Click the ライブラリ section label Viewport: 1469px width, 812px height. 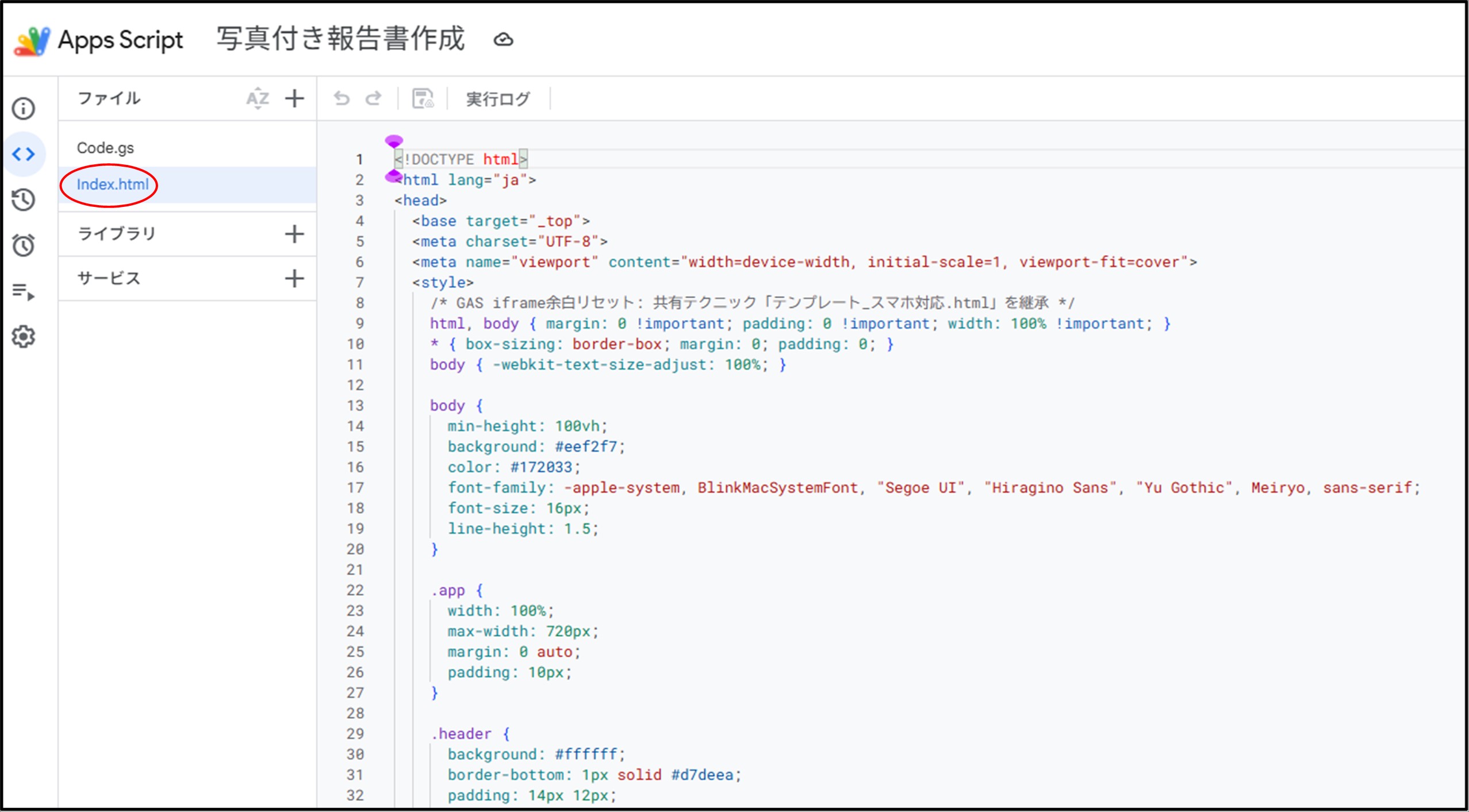coord(117,233)
